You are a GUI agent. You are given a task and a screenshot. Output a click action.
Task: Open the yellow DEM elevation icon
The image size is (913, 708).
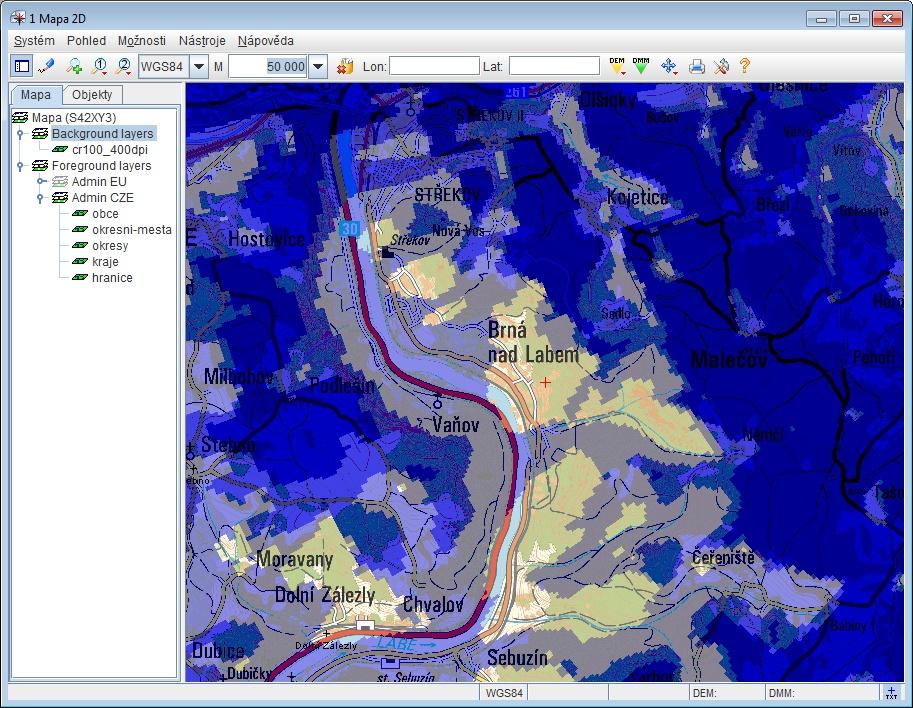(x=617, y=66)
